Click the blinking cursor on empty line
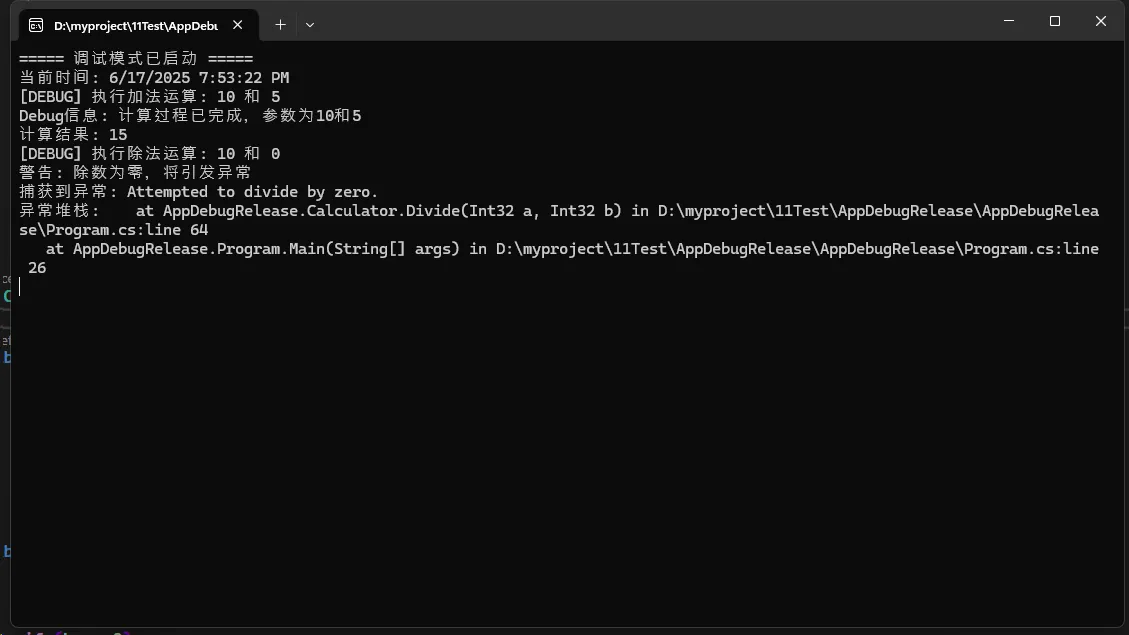1129x635 pixels. [x=20, y=288]
